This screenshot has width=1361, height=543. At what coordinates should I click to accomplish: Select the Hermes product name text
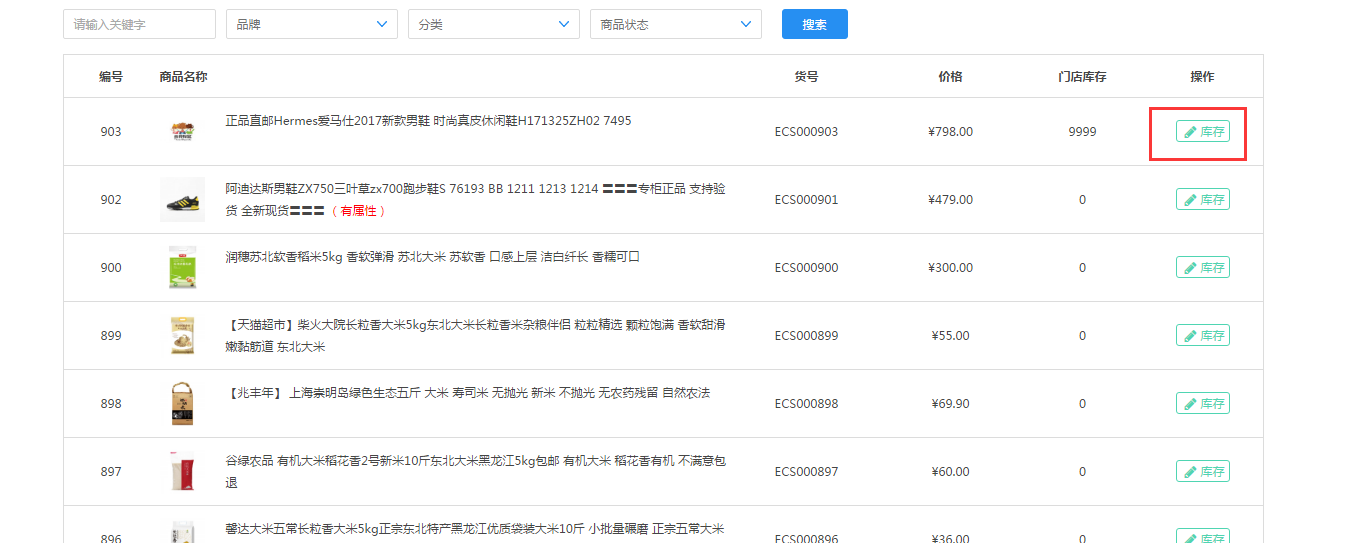click(x=428, y=121)
